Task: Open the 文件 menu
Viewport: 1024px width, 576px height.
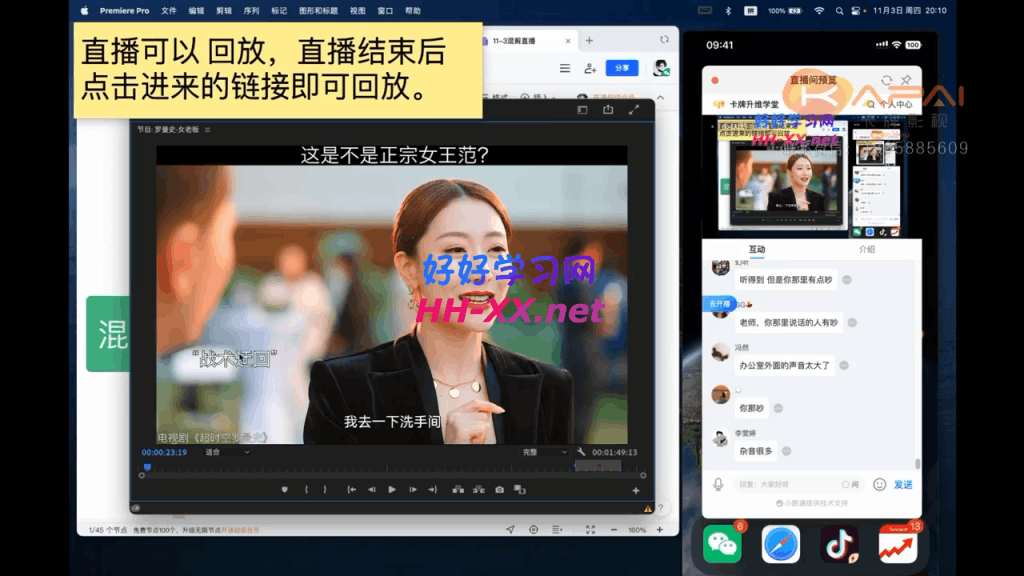Action: [x=168, y=11]
